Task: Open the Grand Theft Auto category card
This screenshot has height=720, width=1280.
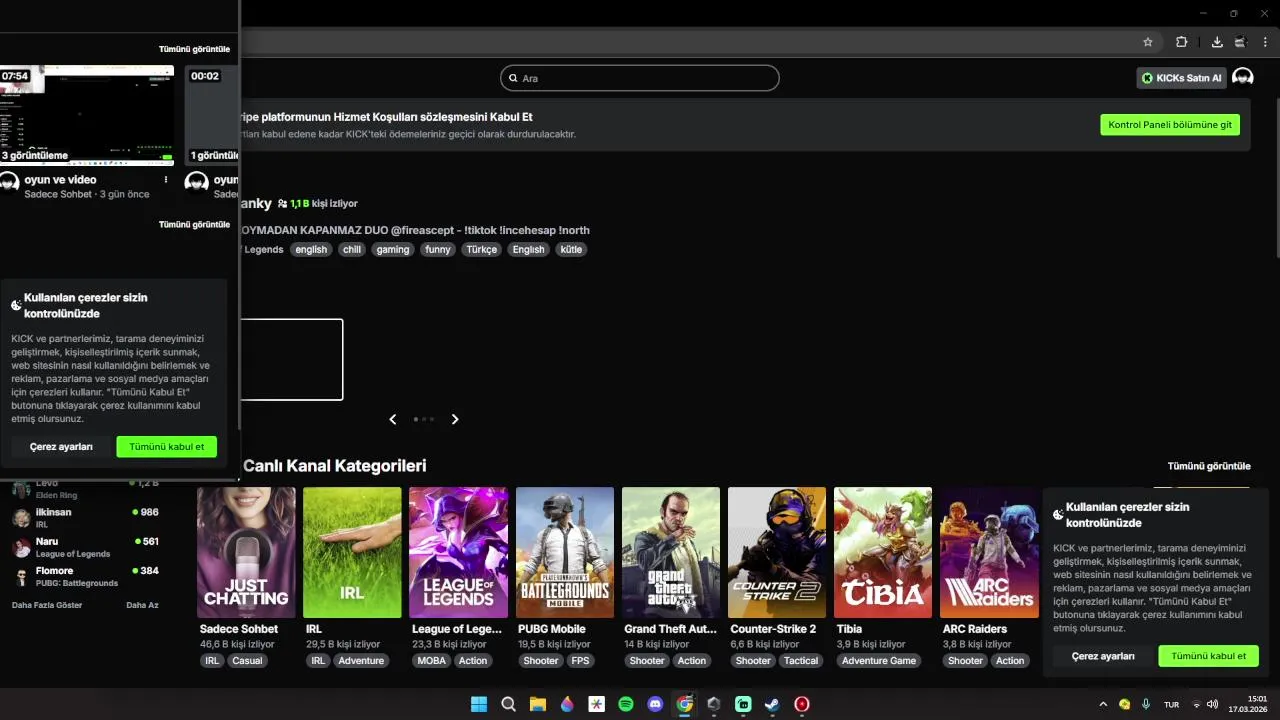Action: tap(671, 552)
